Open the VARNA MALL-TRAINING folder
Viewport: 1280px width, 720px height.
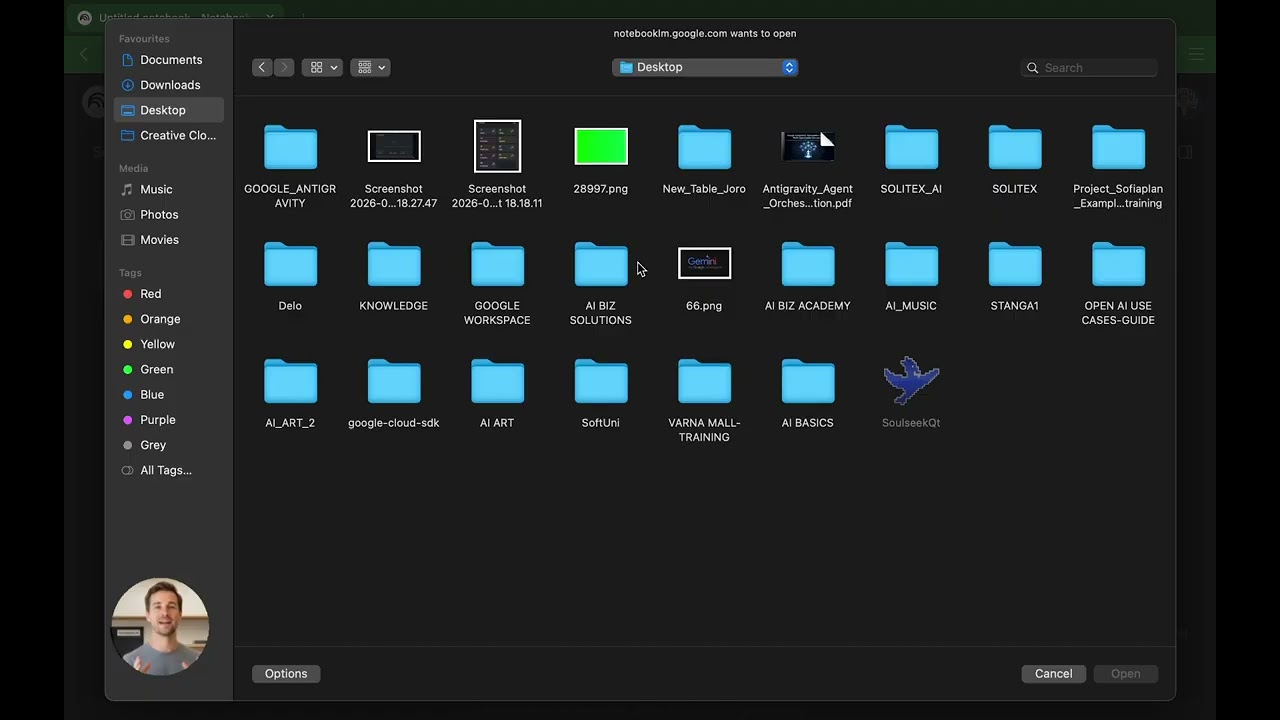(704, 382)
